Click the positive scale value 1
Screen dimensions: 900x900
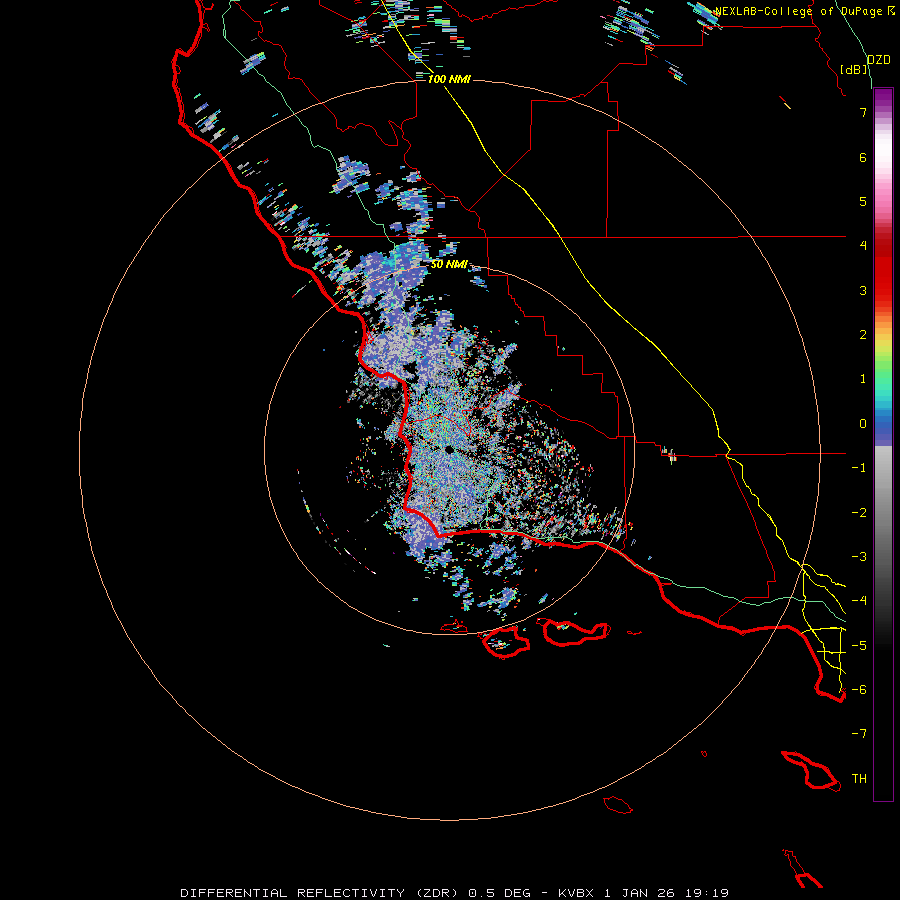coord(863,379)
